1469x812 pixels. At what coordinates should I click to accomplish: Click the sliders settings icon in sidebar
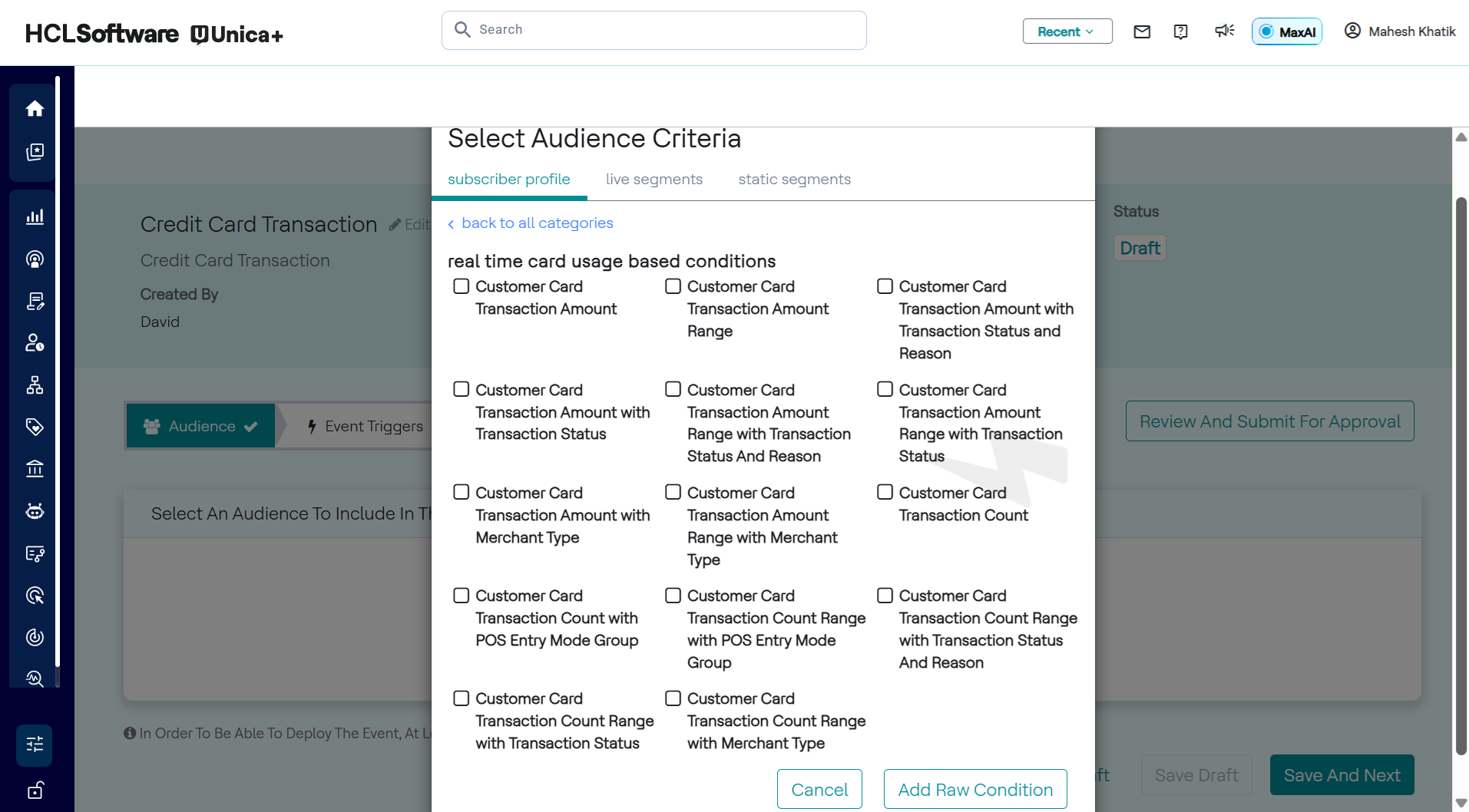tap(35, 744)
